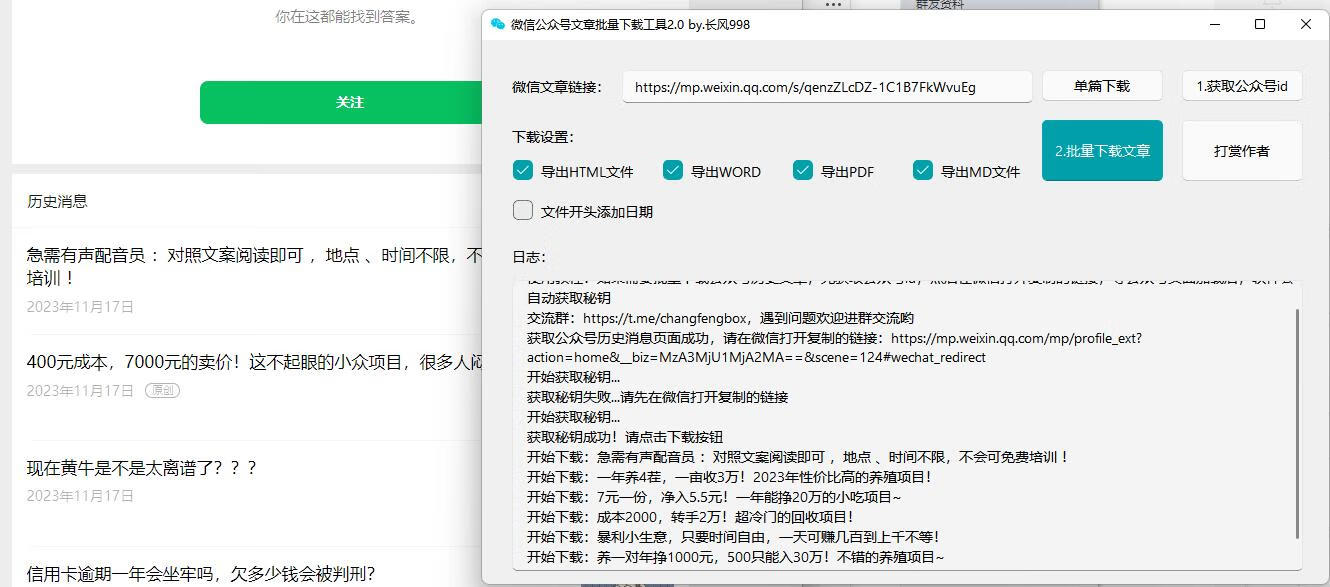Click the 单篇下载 download button

(x=1101, y=85)
